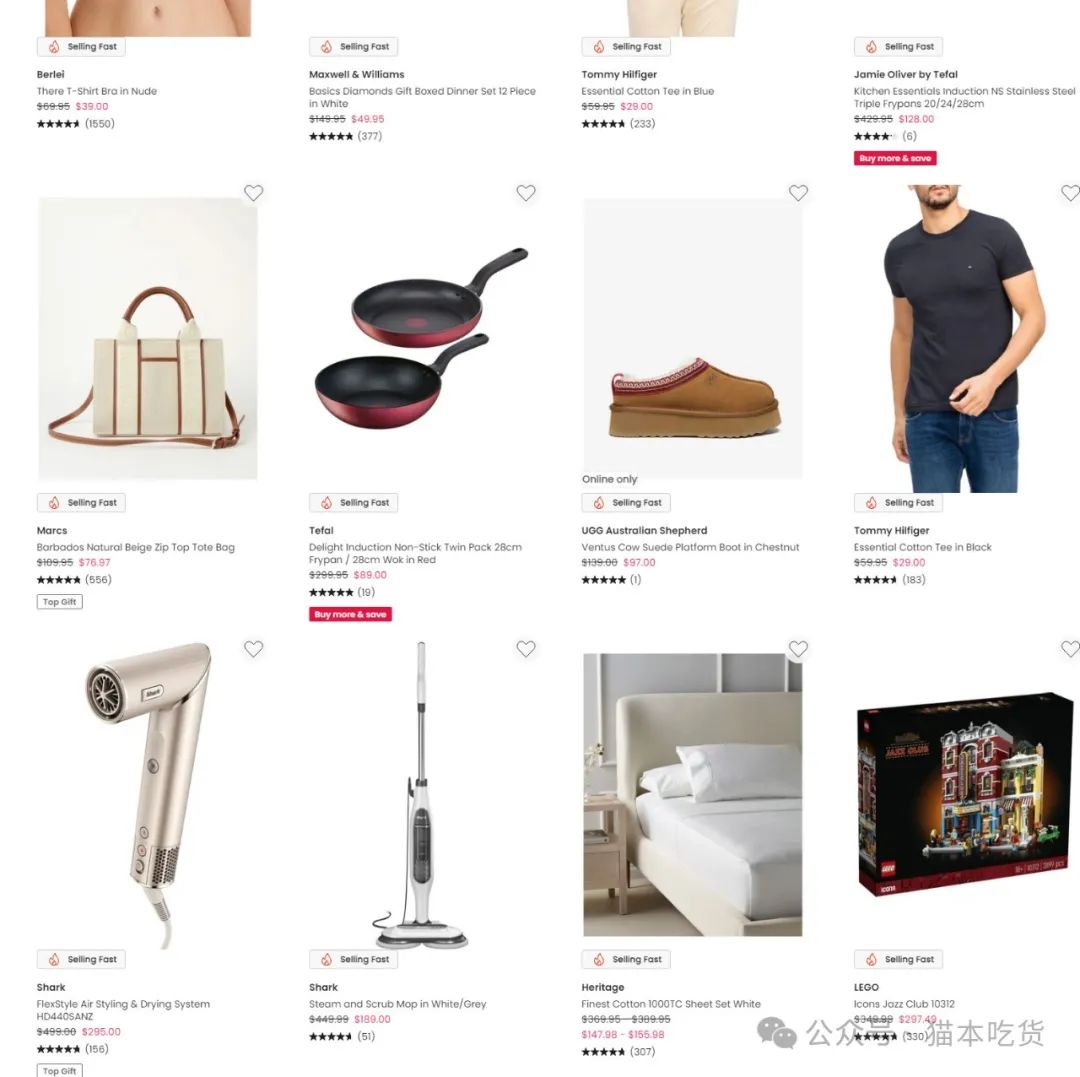Wishlist the Shark FlexStyle hair dryer

(x=253, y=649)
